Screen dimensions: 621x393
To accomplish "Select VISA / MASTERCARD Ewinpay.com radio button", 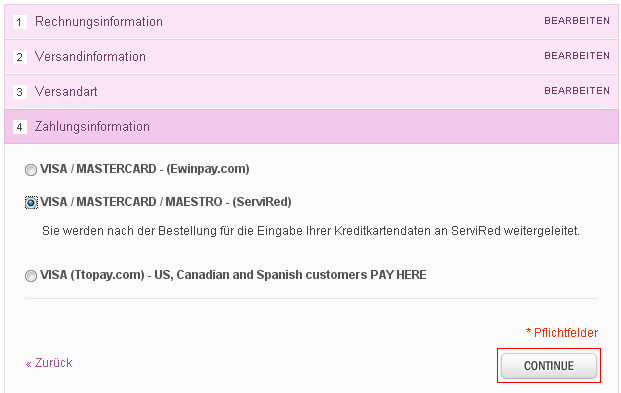I will click(31, 170).
